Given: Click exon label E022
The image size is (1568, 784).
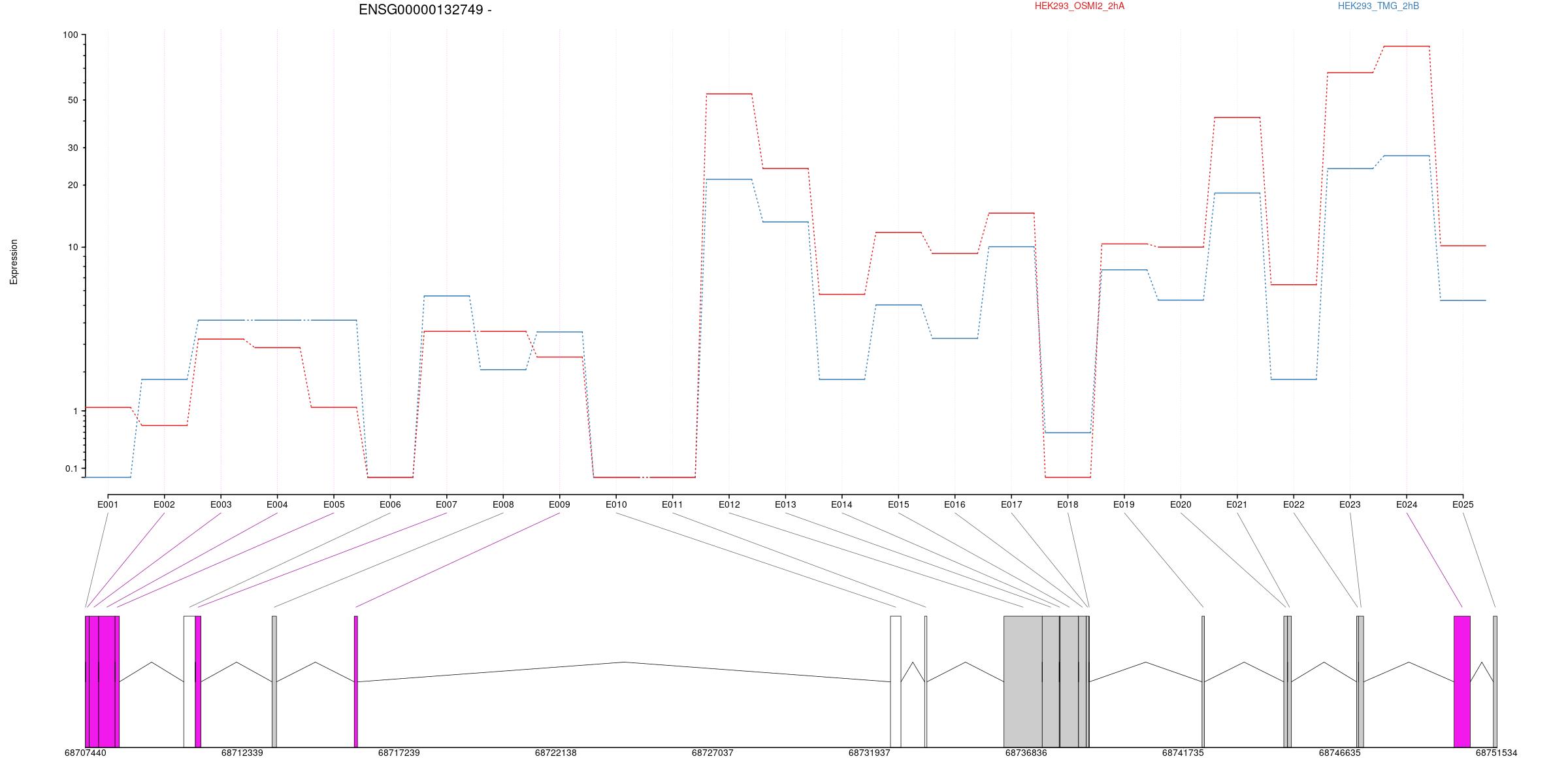Looking at the screenshot, I should click(x=1294, y=504).
